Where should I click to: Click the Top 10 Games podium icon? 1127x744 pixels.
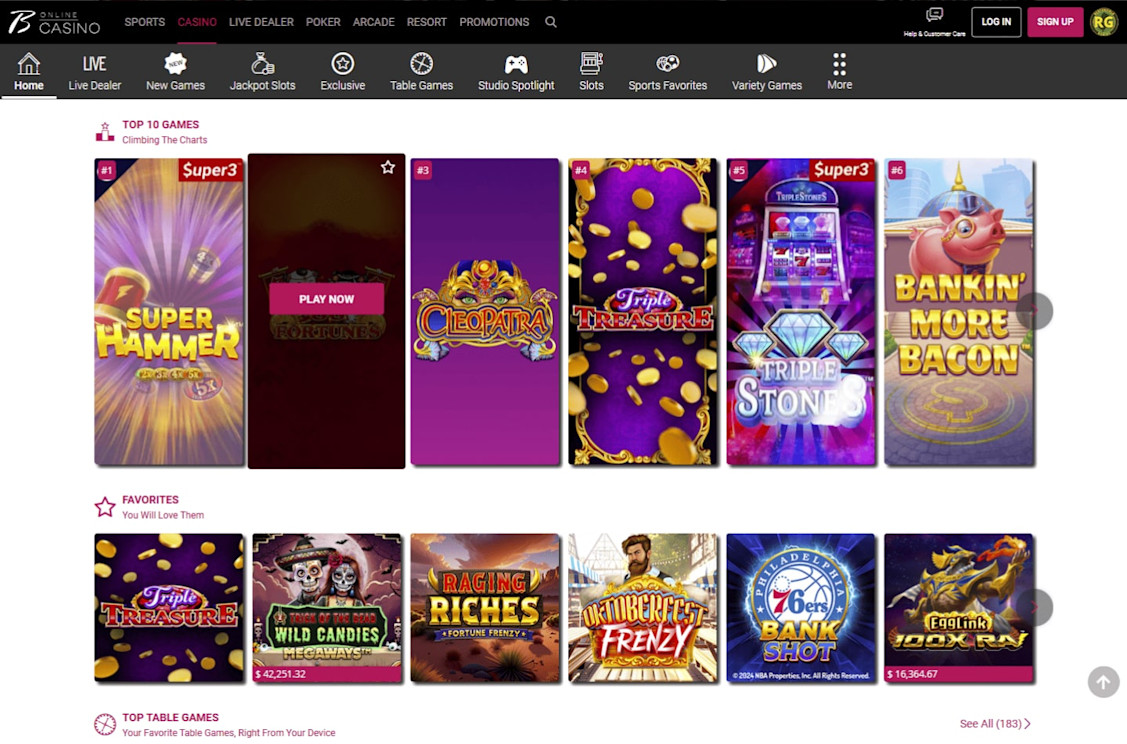click(105, 132)
